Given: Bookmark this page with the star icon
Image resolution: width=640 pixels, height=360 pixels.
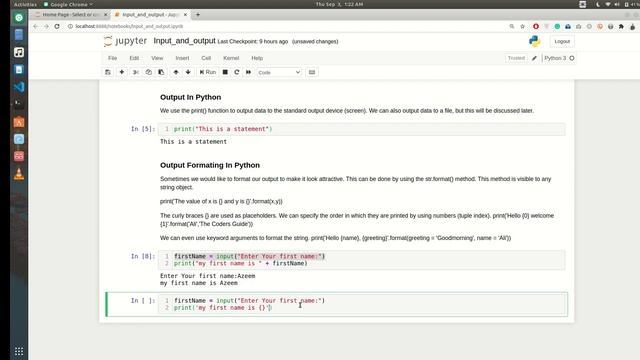Looking at the screenshot, I should 522,26.
